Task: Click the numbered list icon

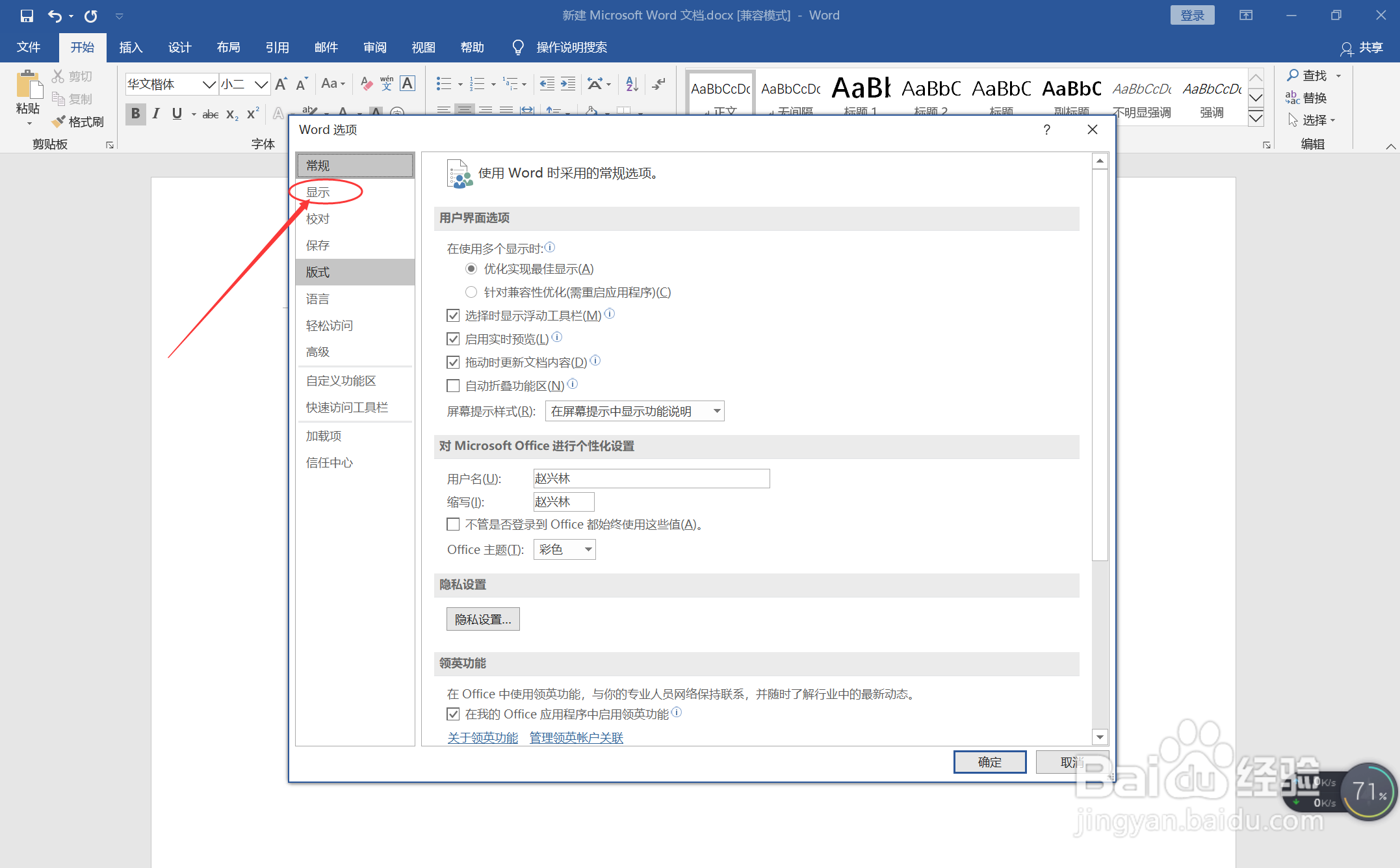Action: (x=478, y=84)
